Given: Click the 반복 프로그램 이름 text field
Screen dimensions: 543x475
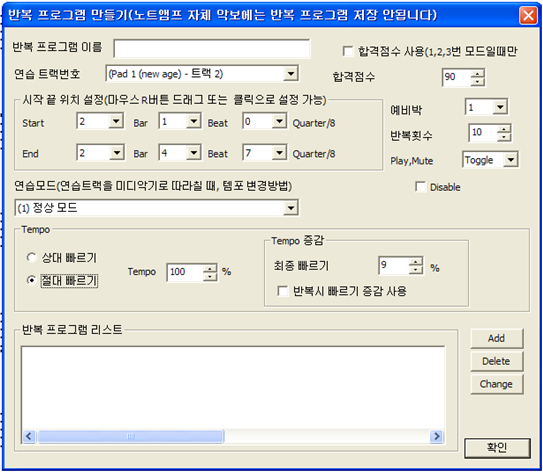Looking at the screenshot, I should pos(212,49).
